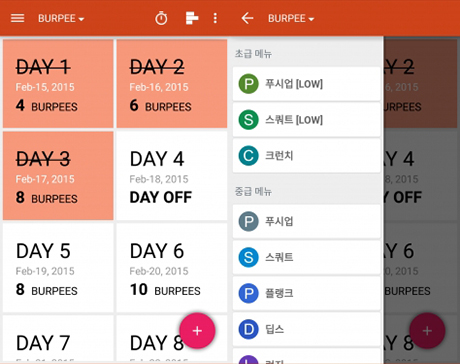Open the DAY 4 day off card
Image resolution: width=460 pixels, height=364 pixels.
point(172,176)
